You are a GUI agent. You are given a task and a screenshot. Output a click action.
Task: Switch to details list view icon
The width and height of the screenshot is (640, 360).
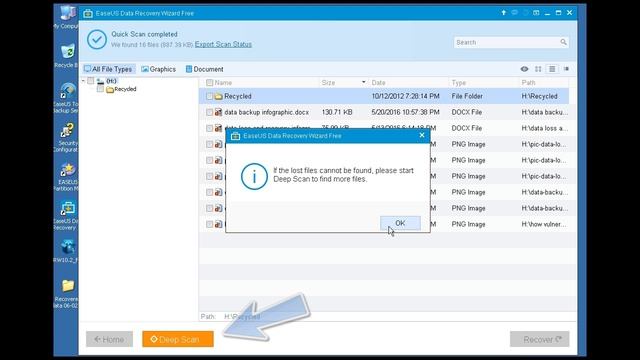click(552, 69)
